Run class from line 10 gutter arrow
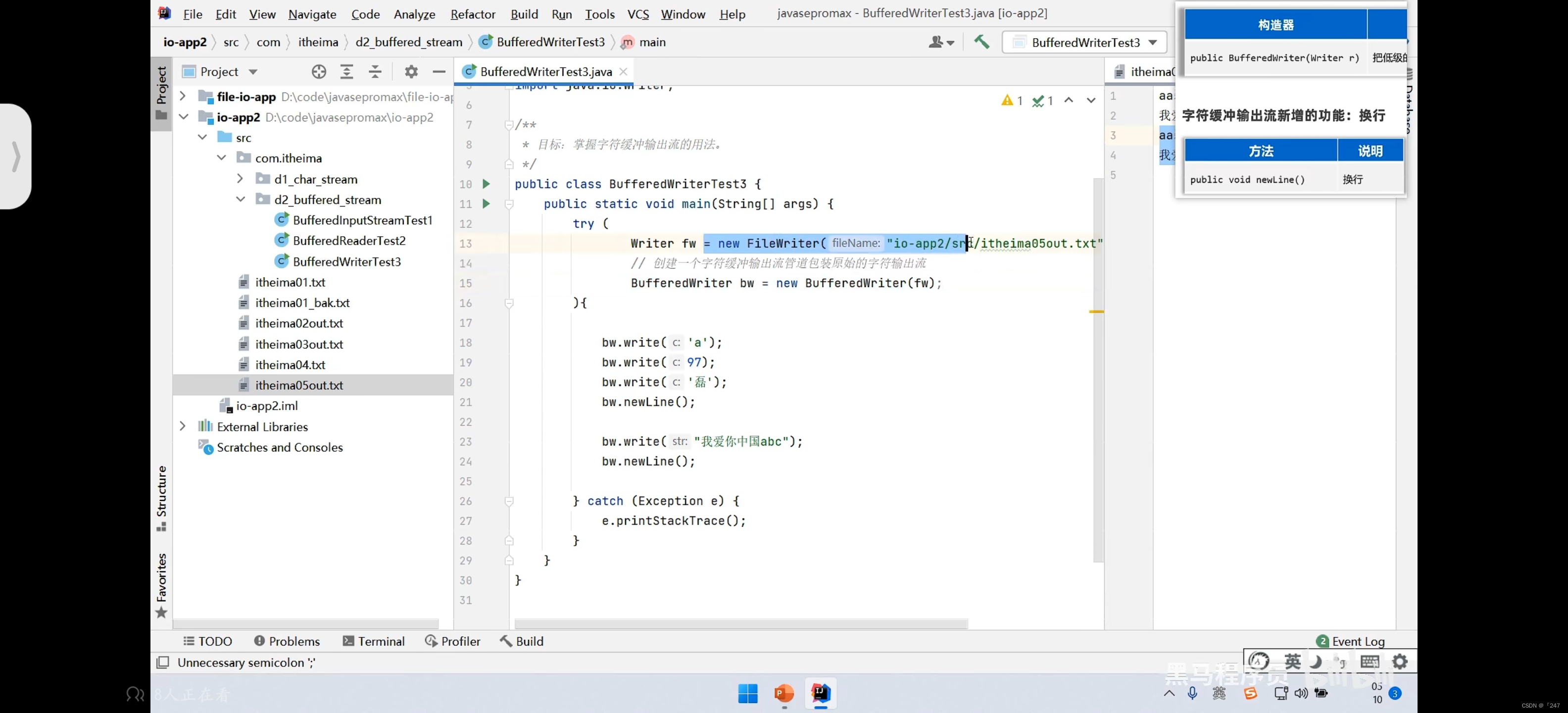This screenshot has height=713, width=1568. pos(486,183)
